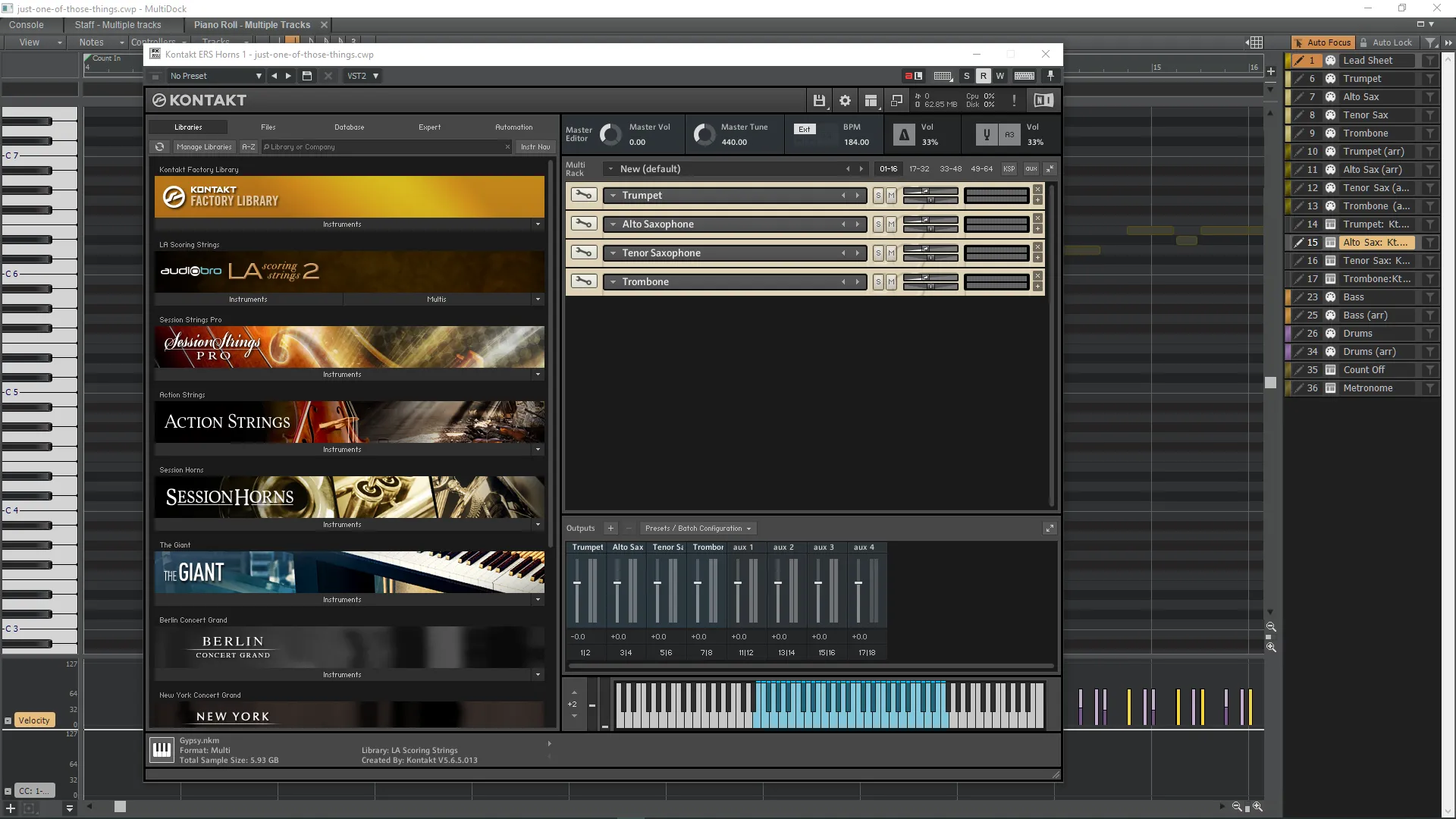The image size is (1456, 819).
Task: Open the Presets / Batch Configuration dropdown
Action: [x=697, y=529]
